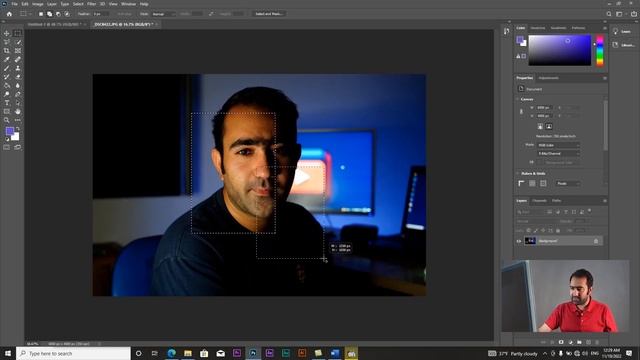Viewport: 640px width, 360px height.
Task: Select the Crop tool
Action: 7,51
